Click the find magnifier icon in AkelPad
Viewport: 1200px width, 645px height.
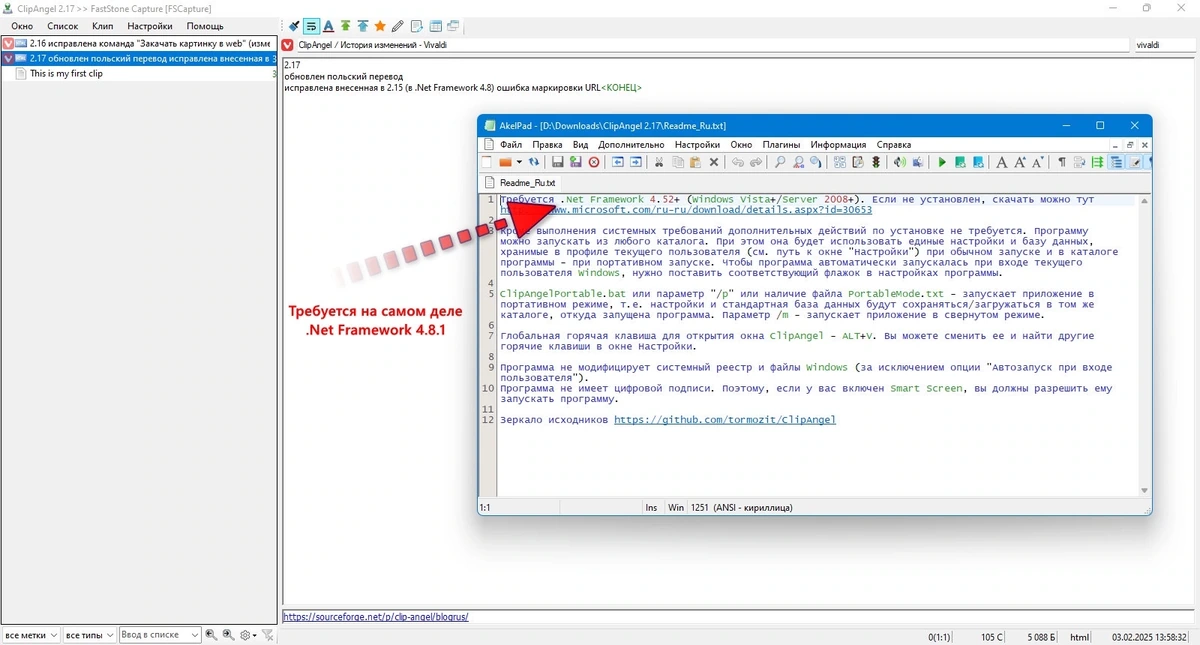click(x=781, y=162)
